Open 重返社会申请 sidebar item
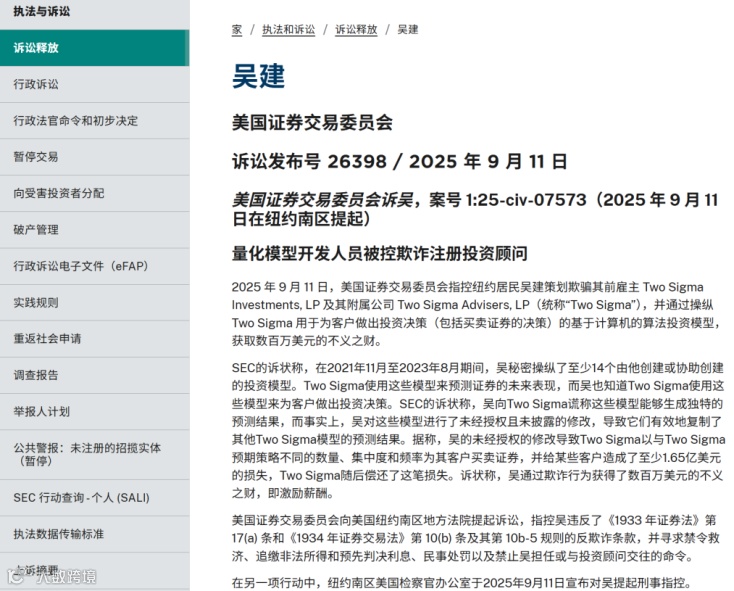This screenshot has height=591, width=734. [x=95, y=339]
